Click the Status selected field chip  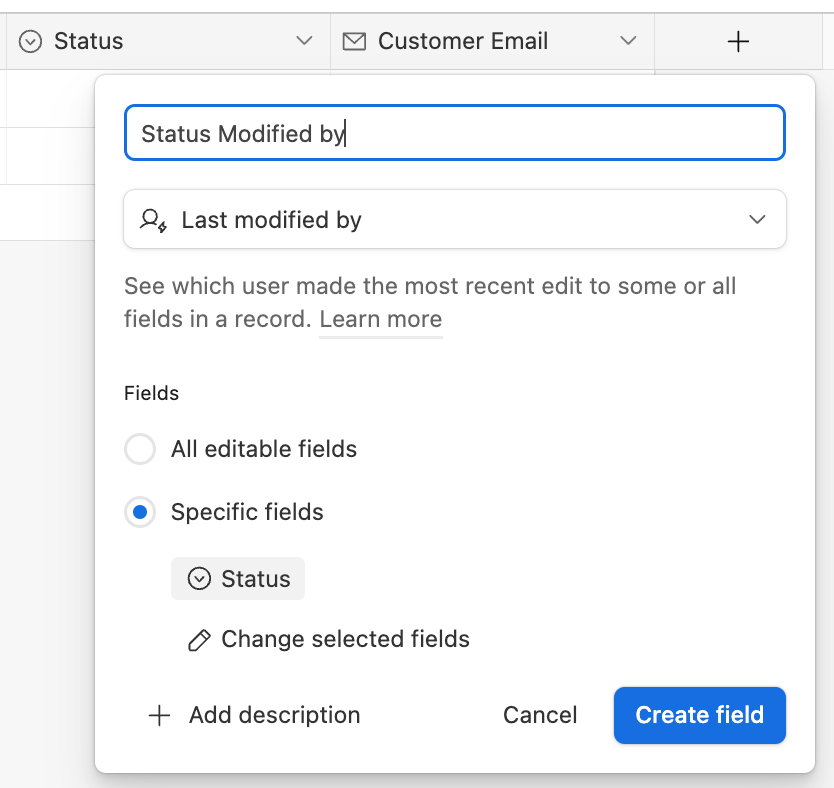pyautogui.click(x=238, y=579)
